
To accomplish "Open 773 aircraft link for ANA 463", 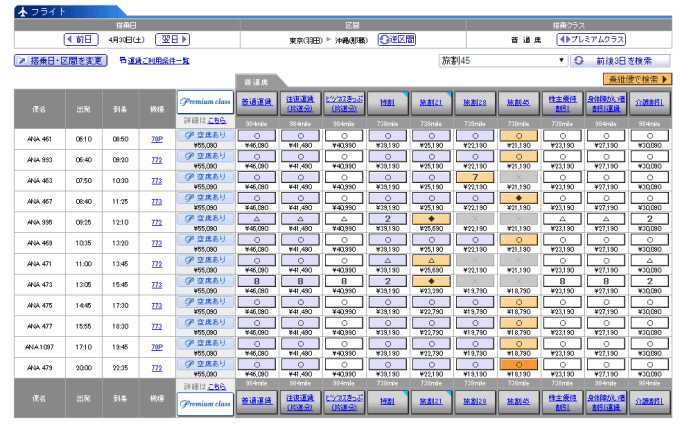I will click(157, 181).
